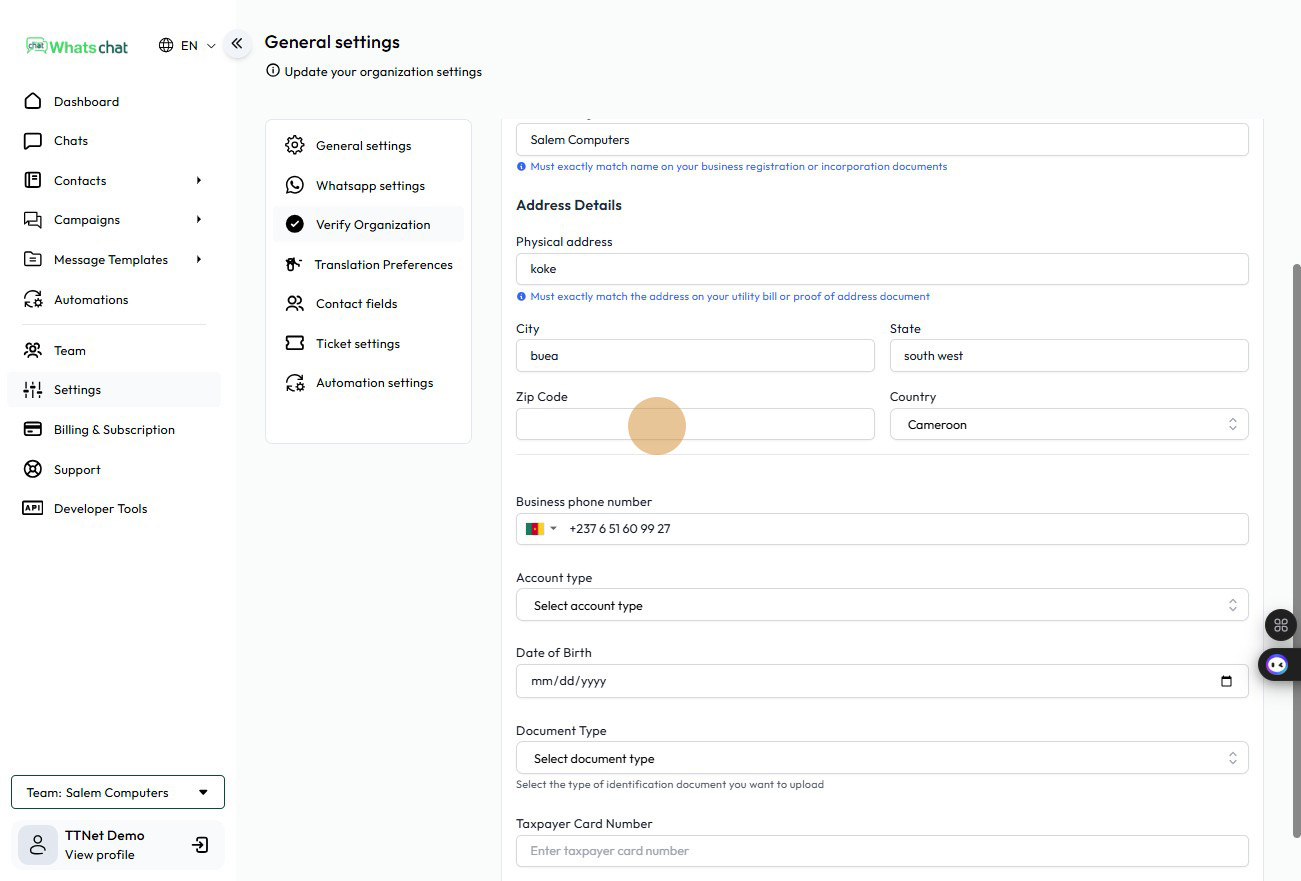
Task: Click the Billing & Subscription card icon
Action: pyautogui.click(x=33, y=429)
